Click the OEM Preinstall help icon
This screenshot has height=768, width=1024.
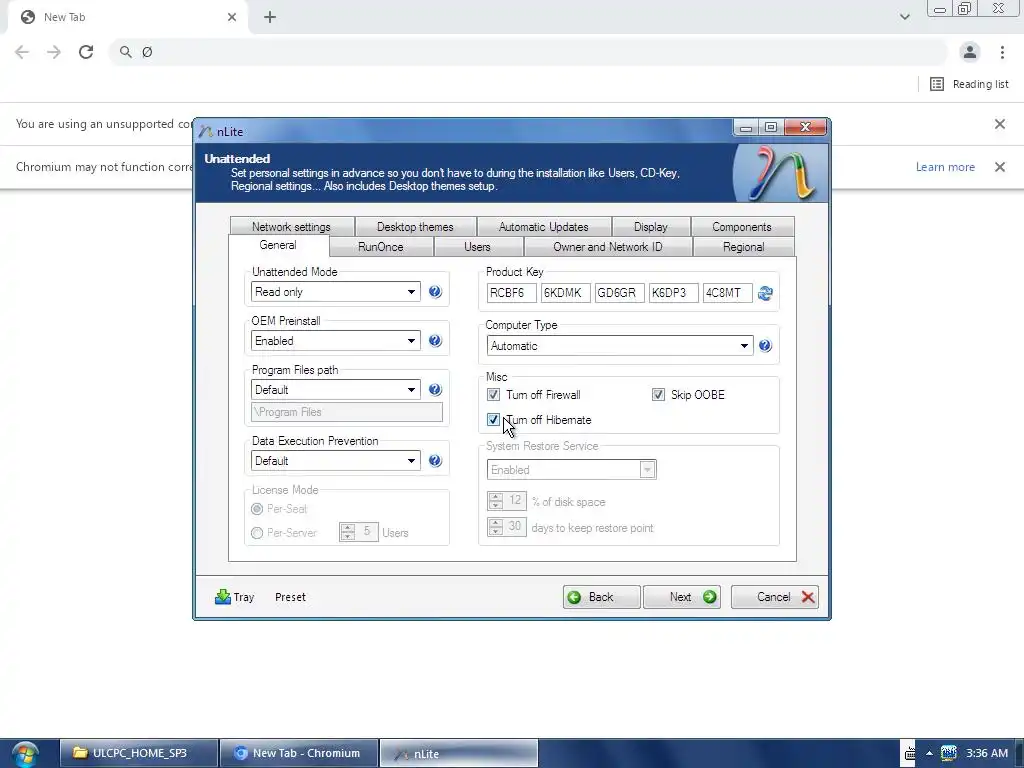tap(435, 341)
